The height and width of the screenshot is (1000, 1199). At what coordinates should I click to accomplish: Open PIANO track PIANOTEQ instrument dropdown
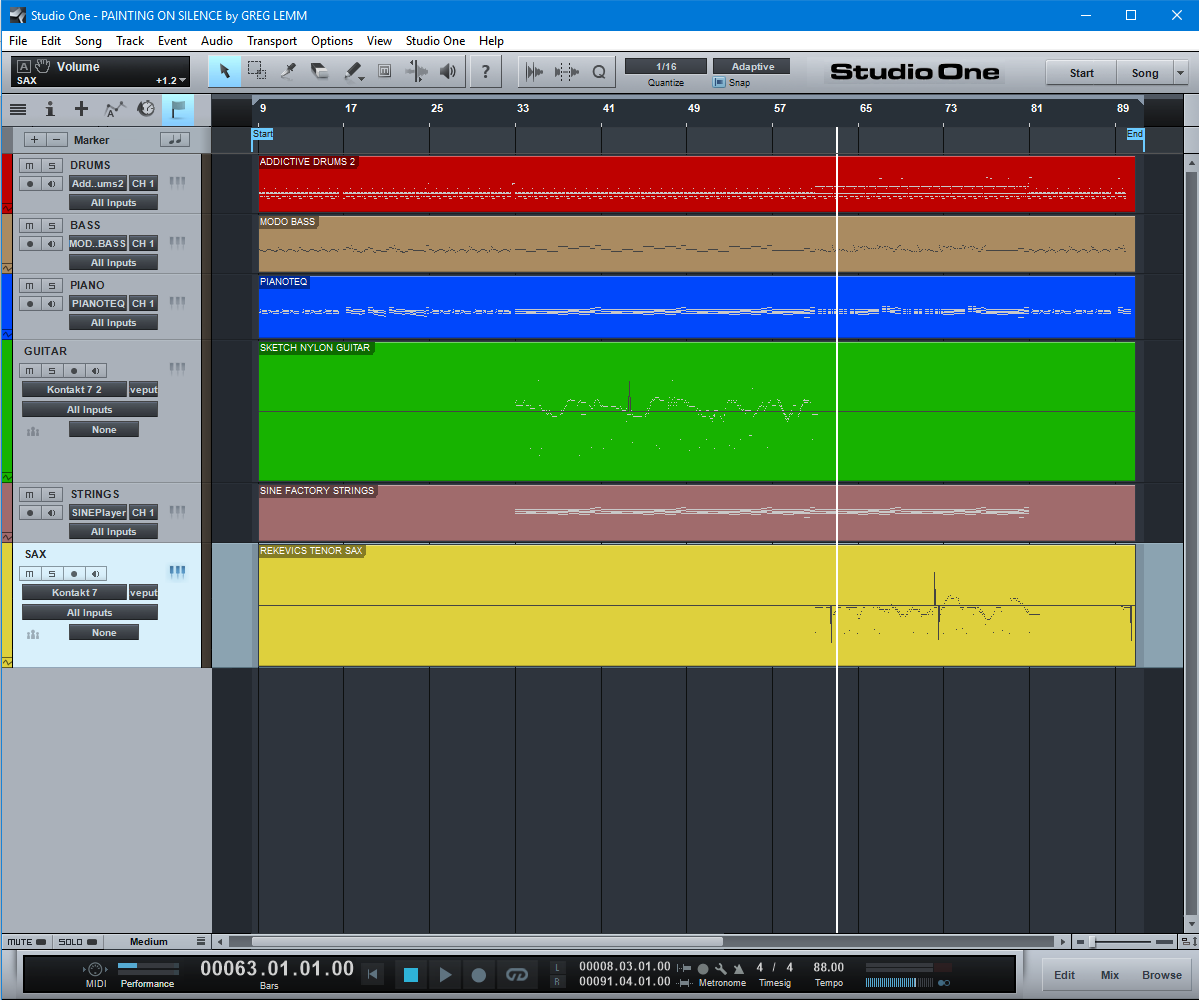pos(98,304)
